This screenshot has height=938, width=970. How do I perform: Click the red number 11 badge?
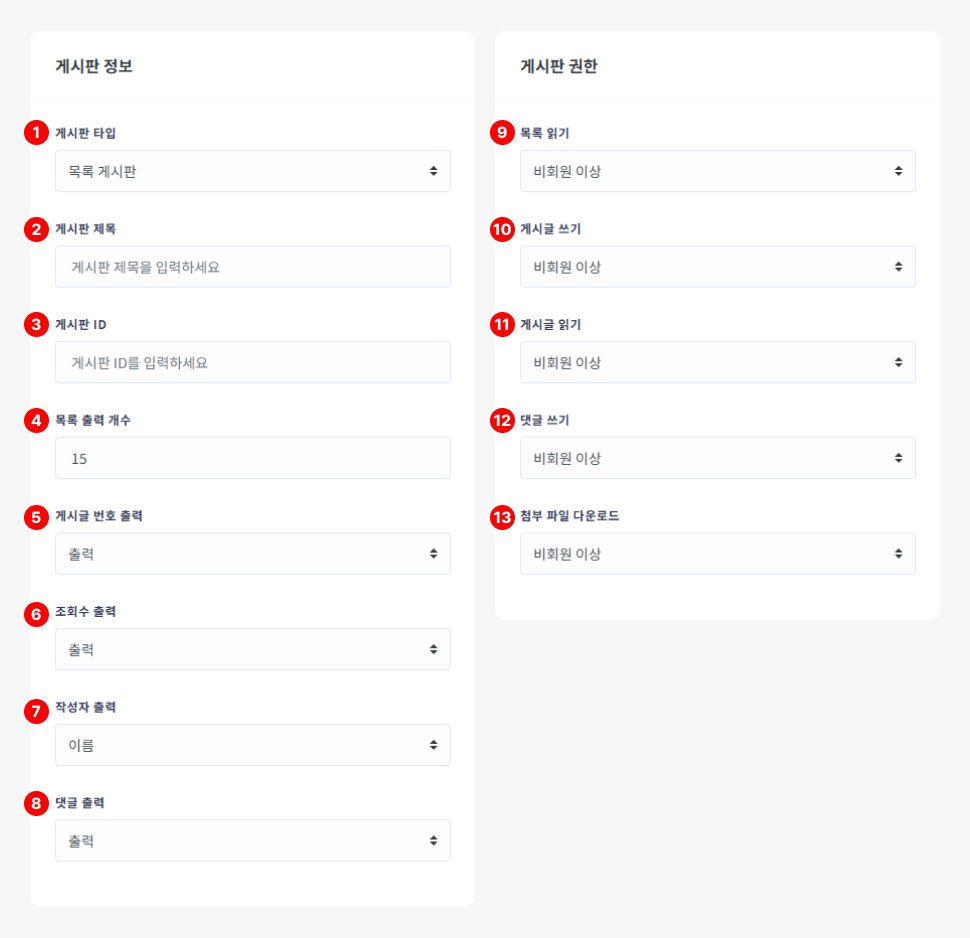[502, 325]
